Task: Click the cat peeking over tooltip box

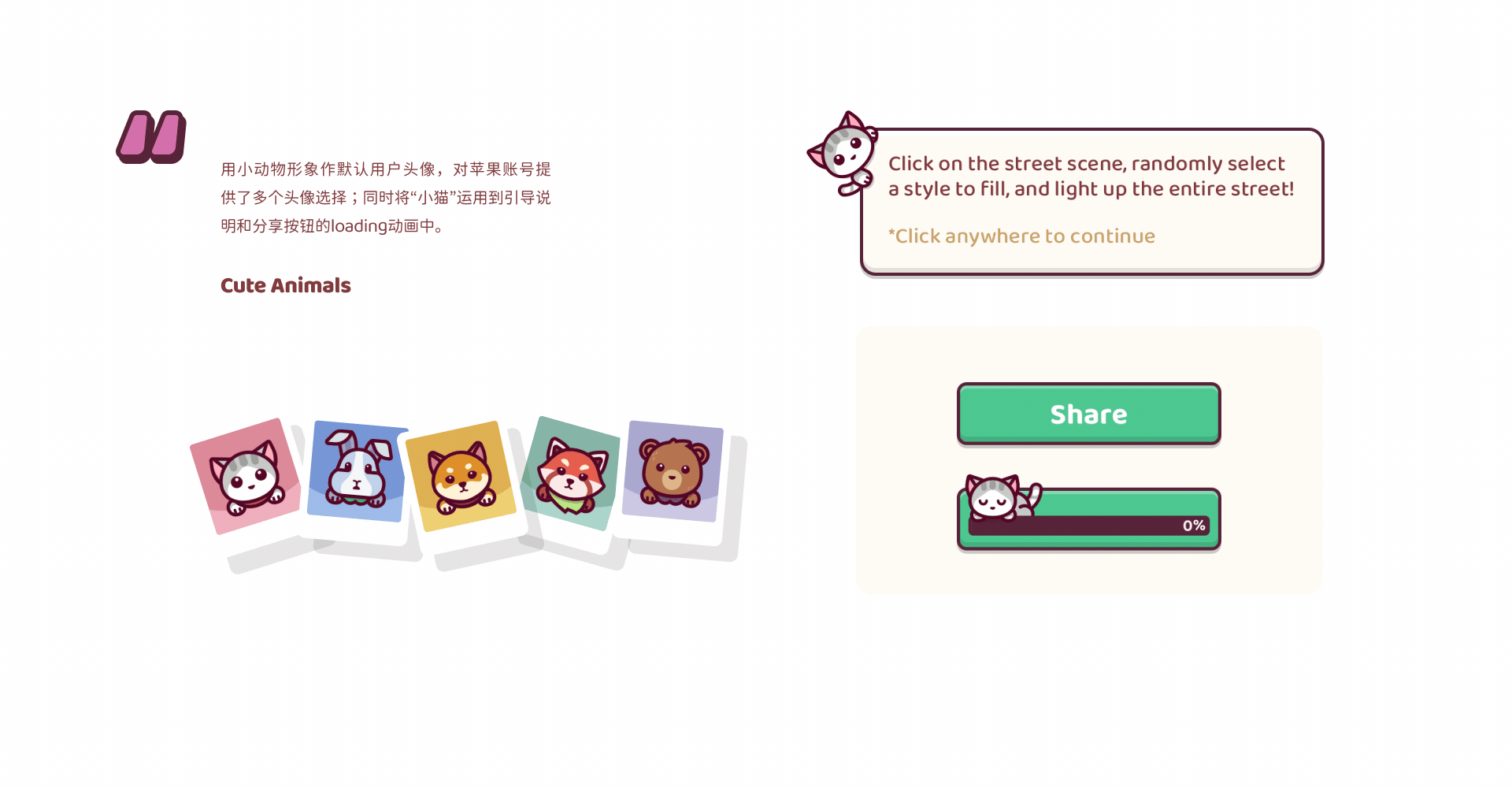Action: (x=842, y=154)
